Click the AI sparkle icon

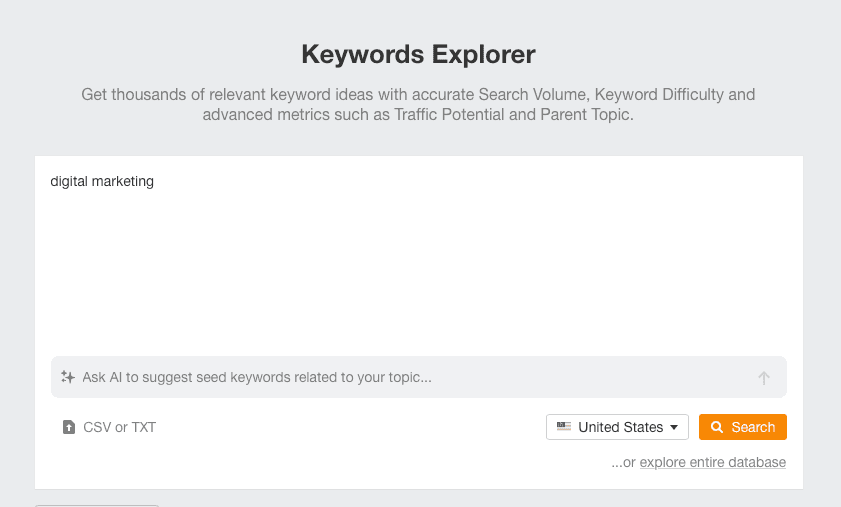click(x=68, y=377)
